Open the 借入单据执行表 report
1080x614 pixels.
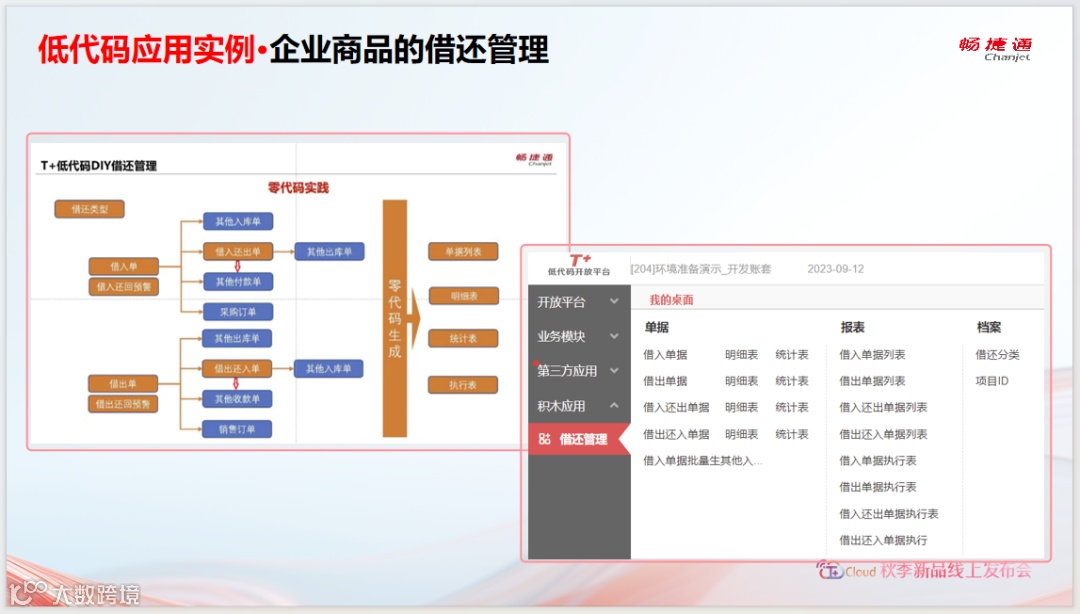tap(878, 460)
